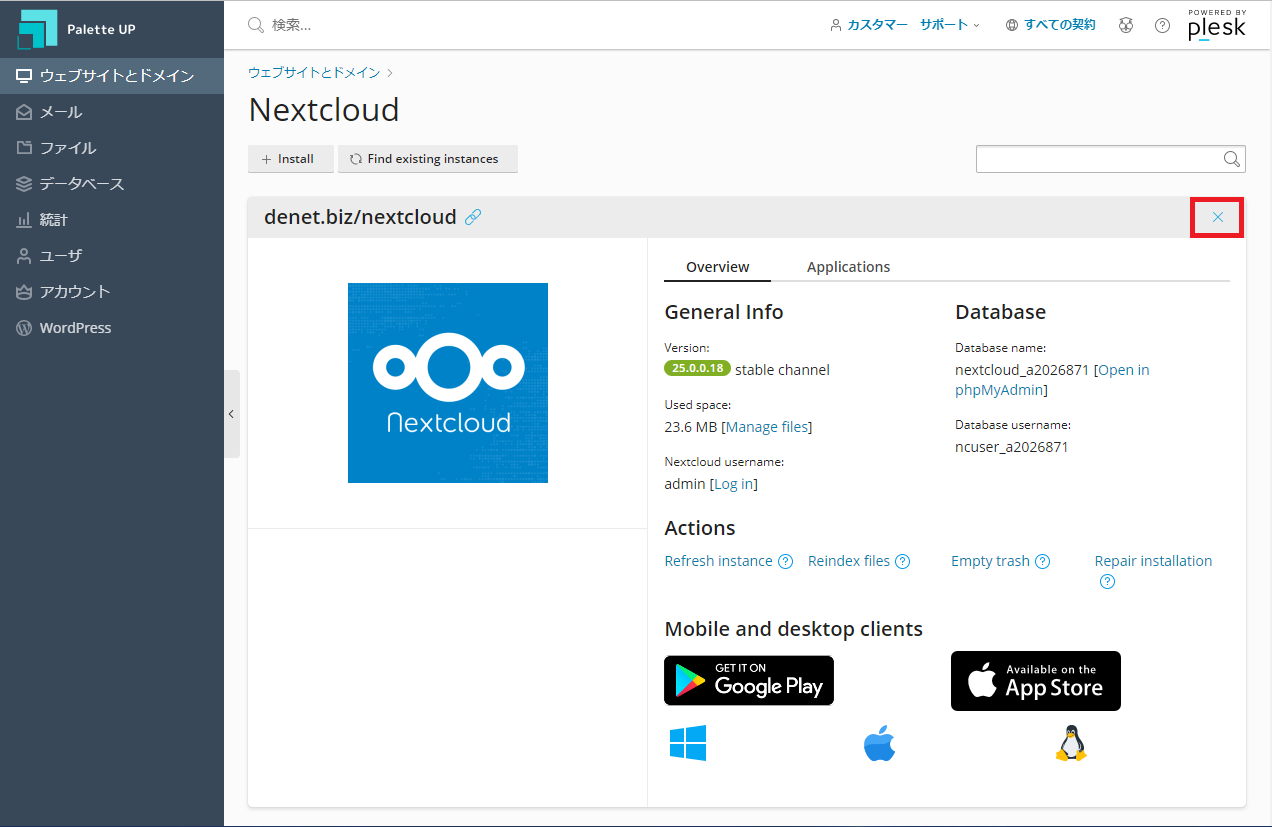This screenshot has height=827, width=1272.
Task: Go to ウェブサイトとドメイン breadcrumb link
Action: click(314, 73)
